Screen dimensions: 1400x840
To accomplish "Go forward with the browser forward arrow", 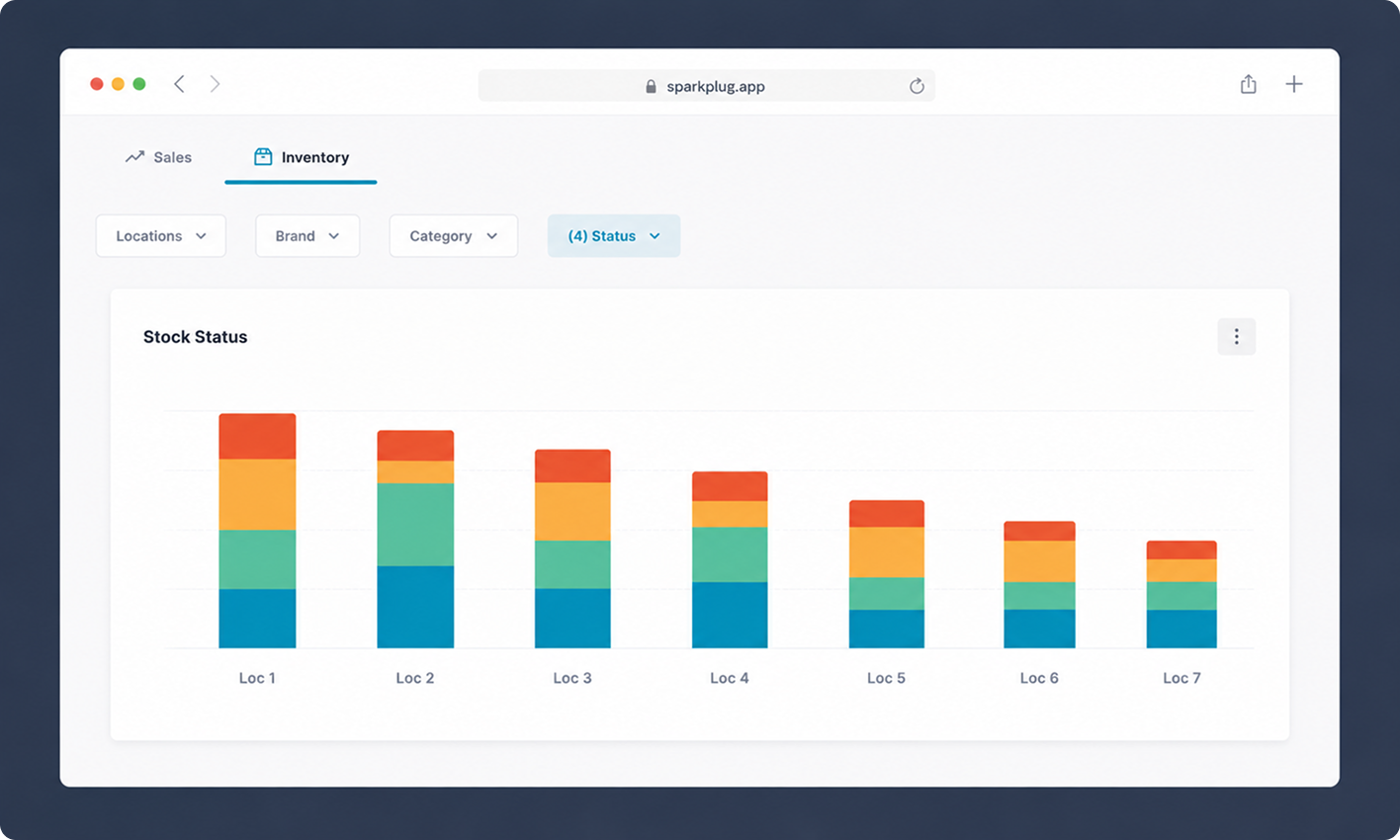I will [215, 84].
